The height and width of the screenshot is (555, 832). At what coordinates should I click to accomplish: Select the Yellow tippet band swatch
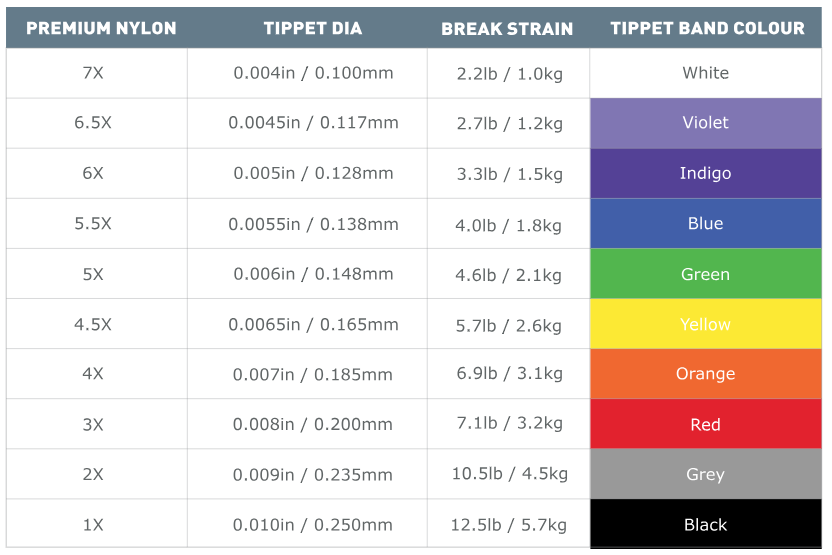(705, 324)
